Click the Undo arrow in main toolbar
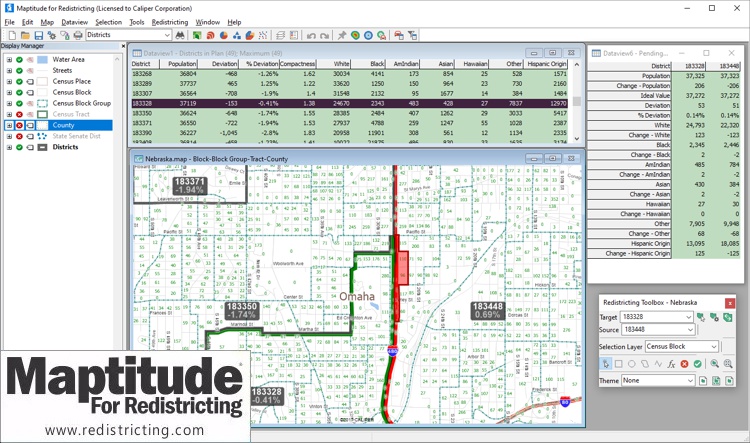This screenshot has width=750, height=443. [312, 35]
